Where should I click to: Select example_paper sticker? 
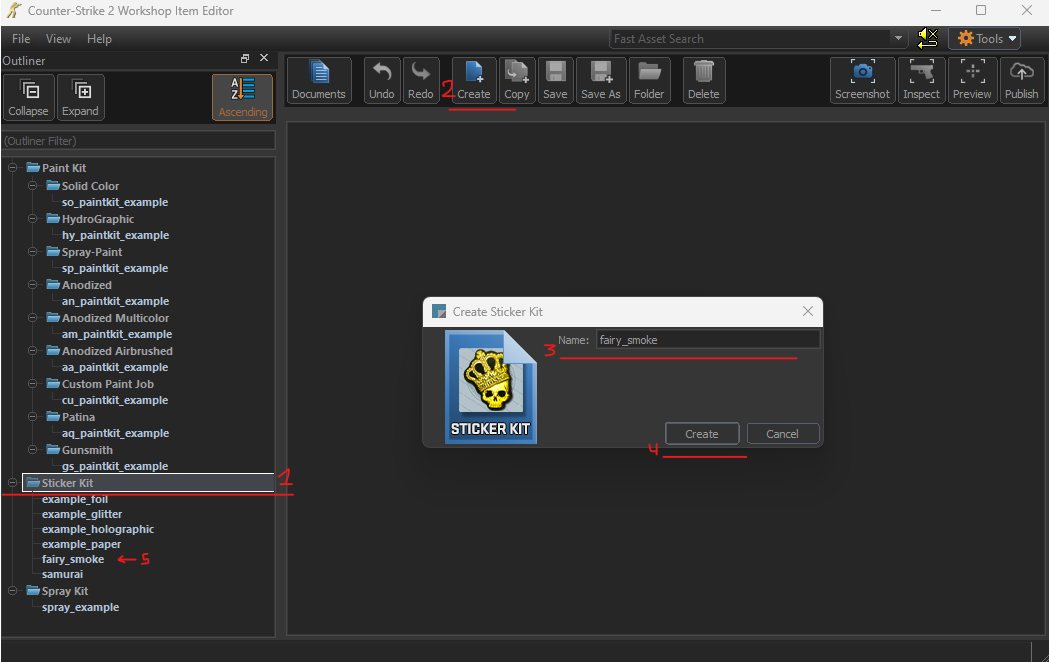coord(82,544)
